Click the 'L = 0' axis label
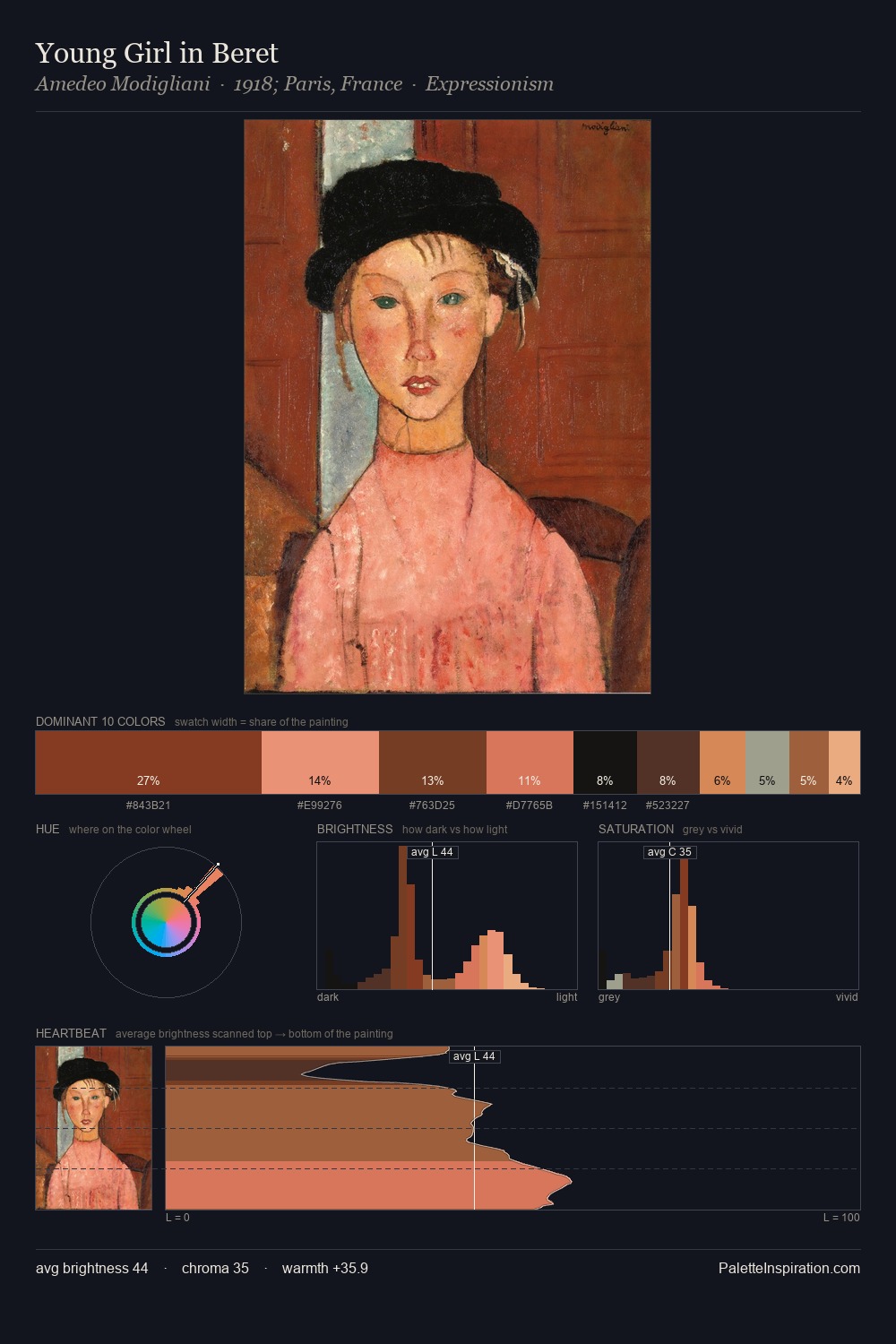Viewport: 896px width, 1344px height. (177, 1218)
